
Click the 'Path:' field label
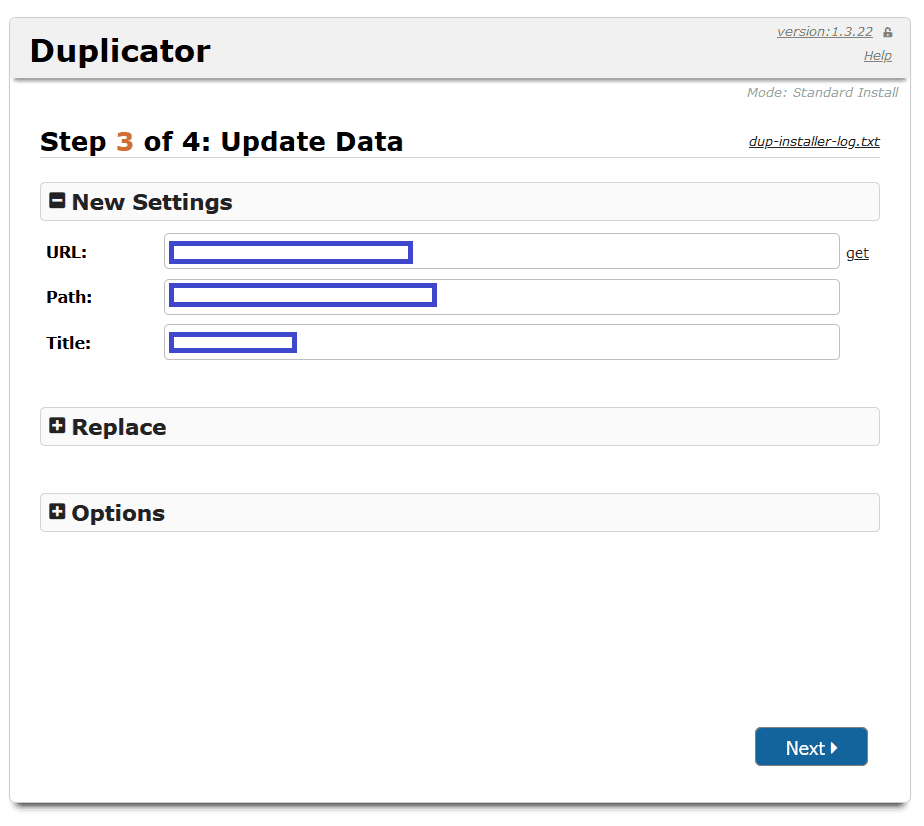click(x=69, y=297)
